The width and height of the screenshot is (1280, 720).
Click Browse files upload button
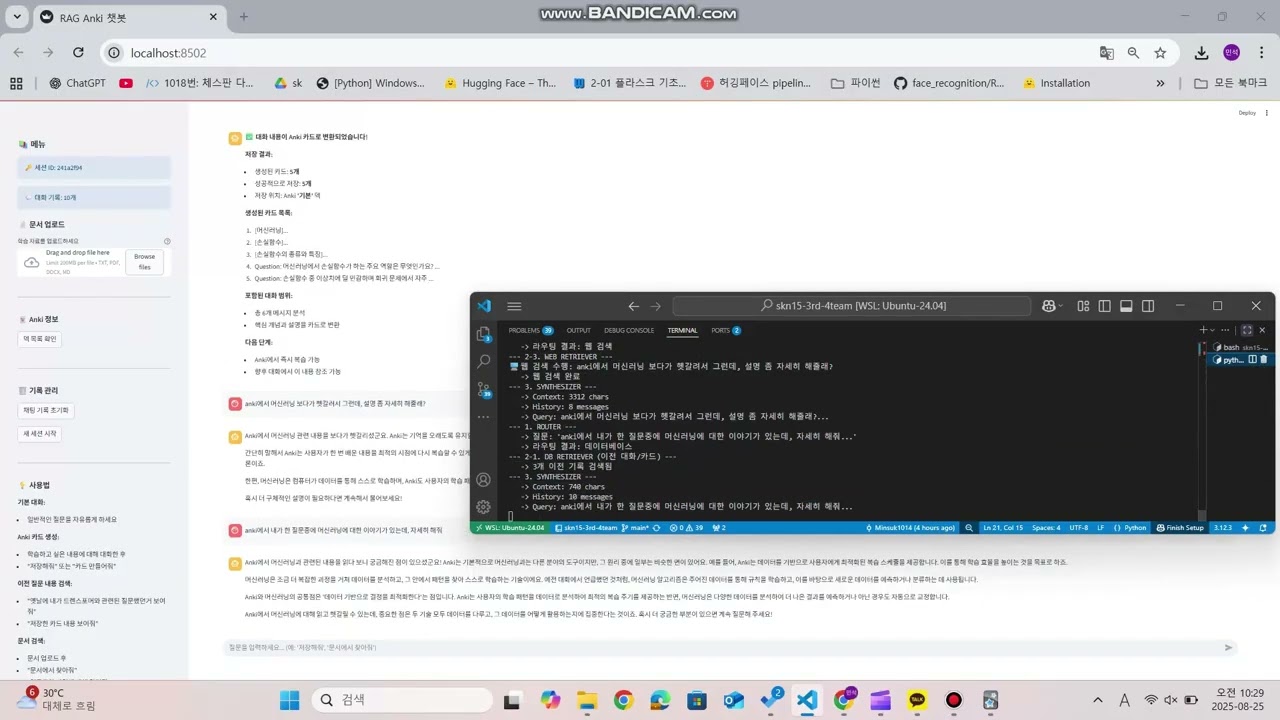coord(145,262)
